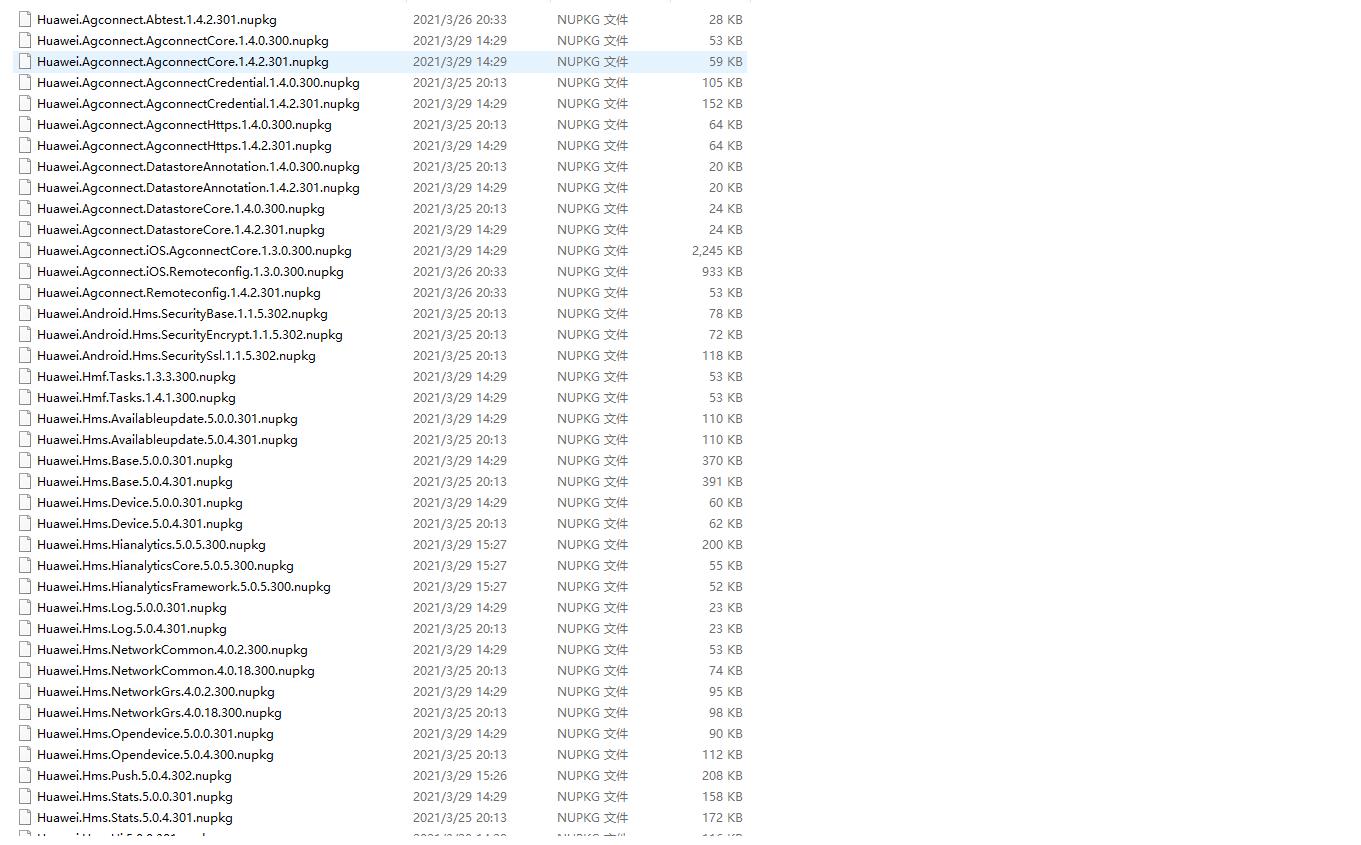Select file name Huawei.Hms.Push.5.0.4.302.nupkg

134,775
